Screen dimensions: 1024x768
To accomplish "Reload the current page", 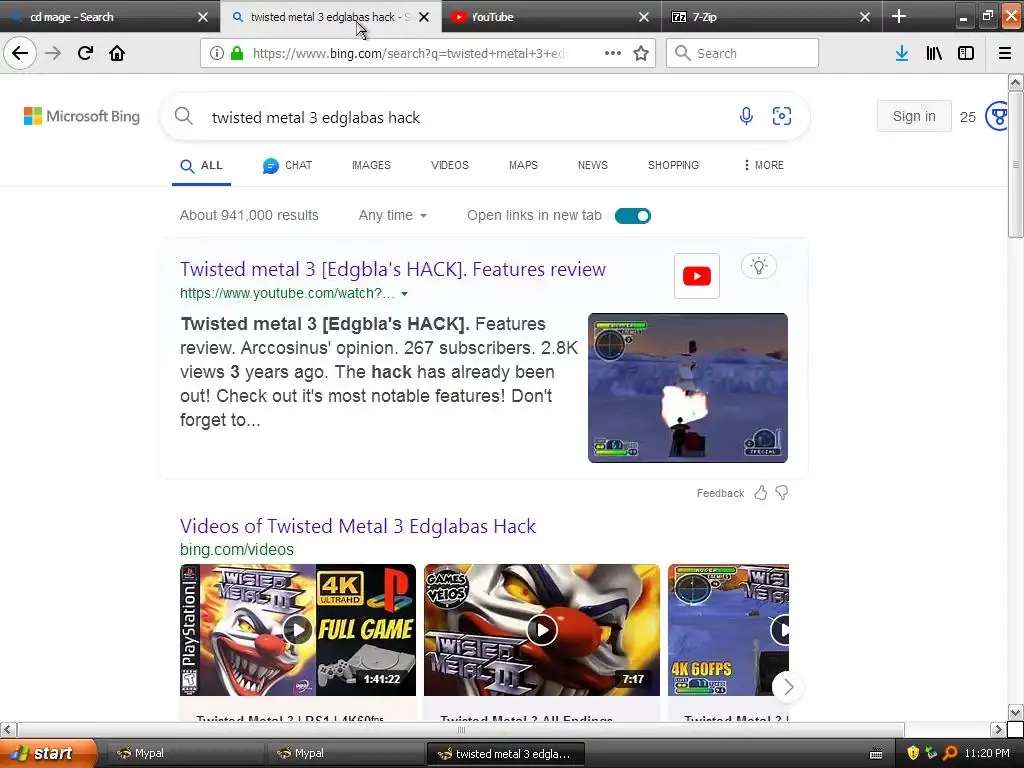I will point(85,53).
